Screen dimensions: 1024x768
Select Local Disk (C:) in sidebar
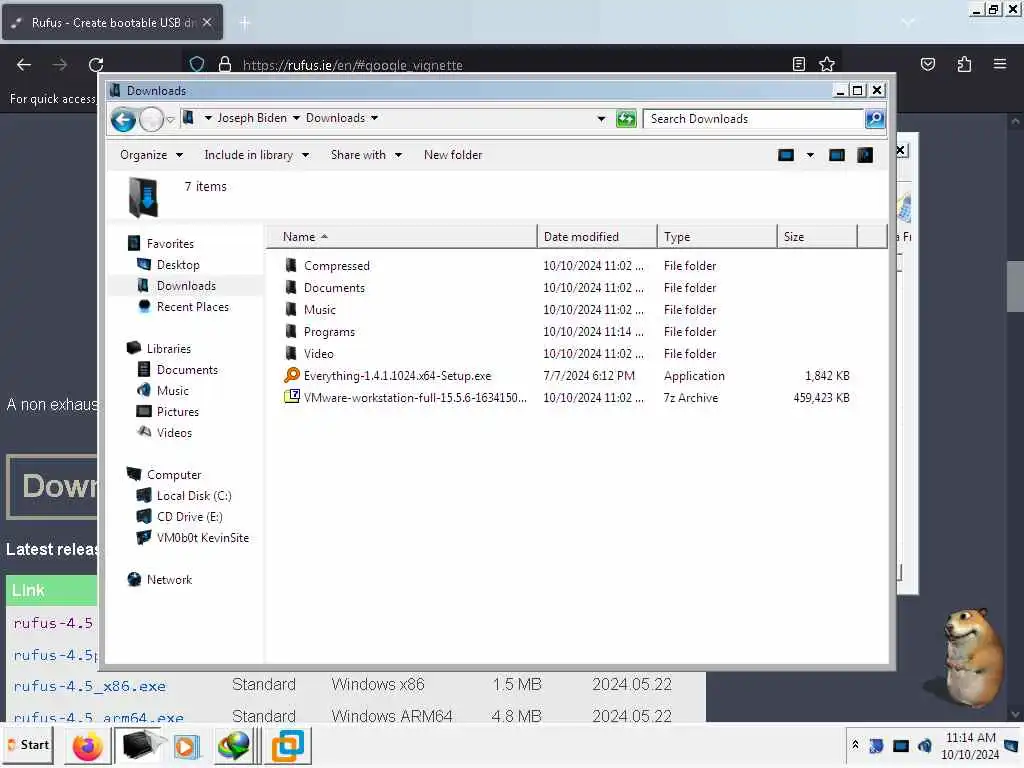pos(184,496)
